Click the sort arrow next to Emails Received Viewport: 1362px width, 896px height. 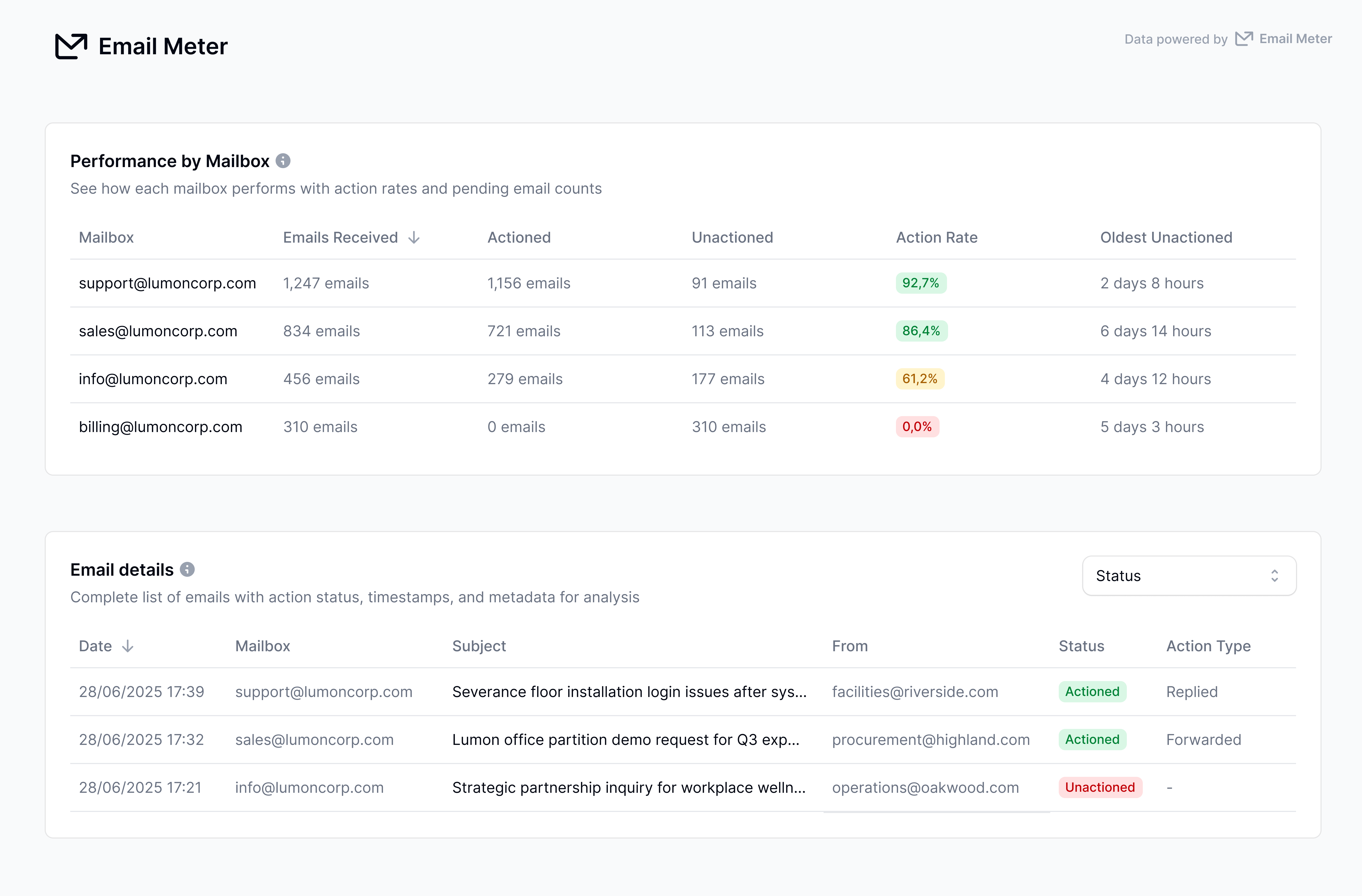[x=414, y=238]
